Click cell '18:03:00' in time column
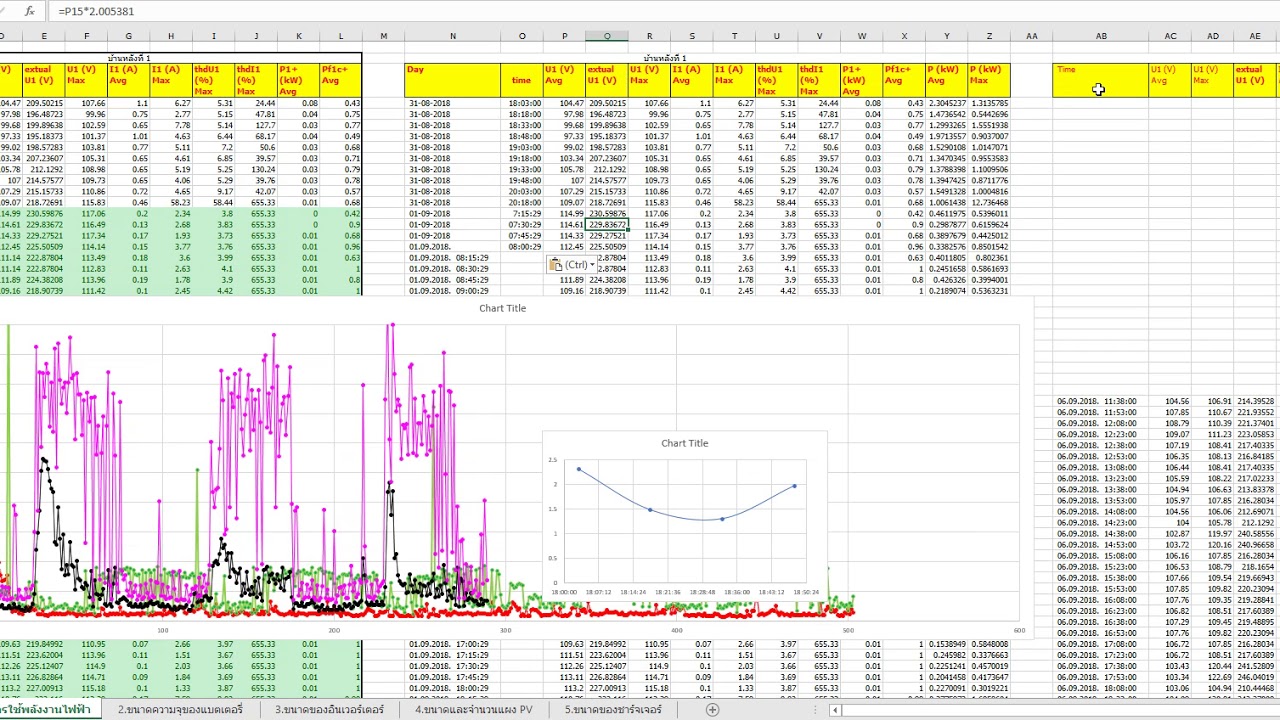The width and height of the screenshot is (1280, 720). (524, 103)
